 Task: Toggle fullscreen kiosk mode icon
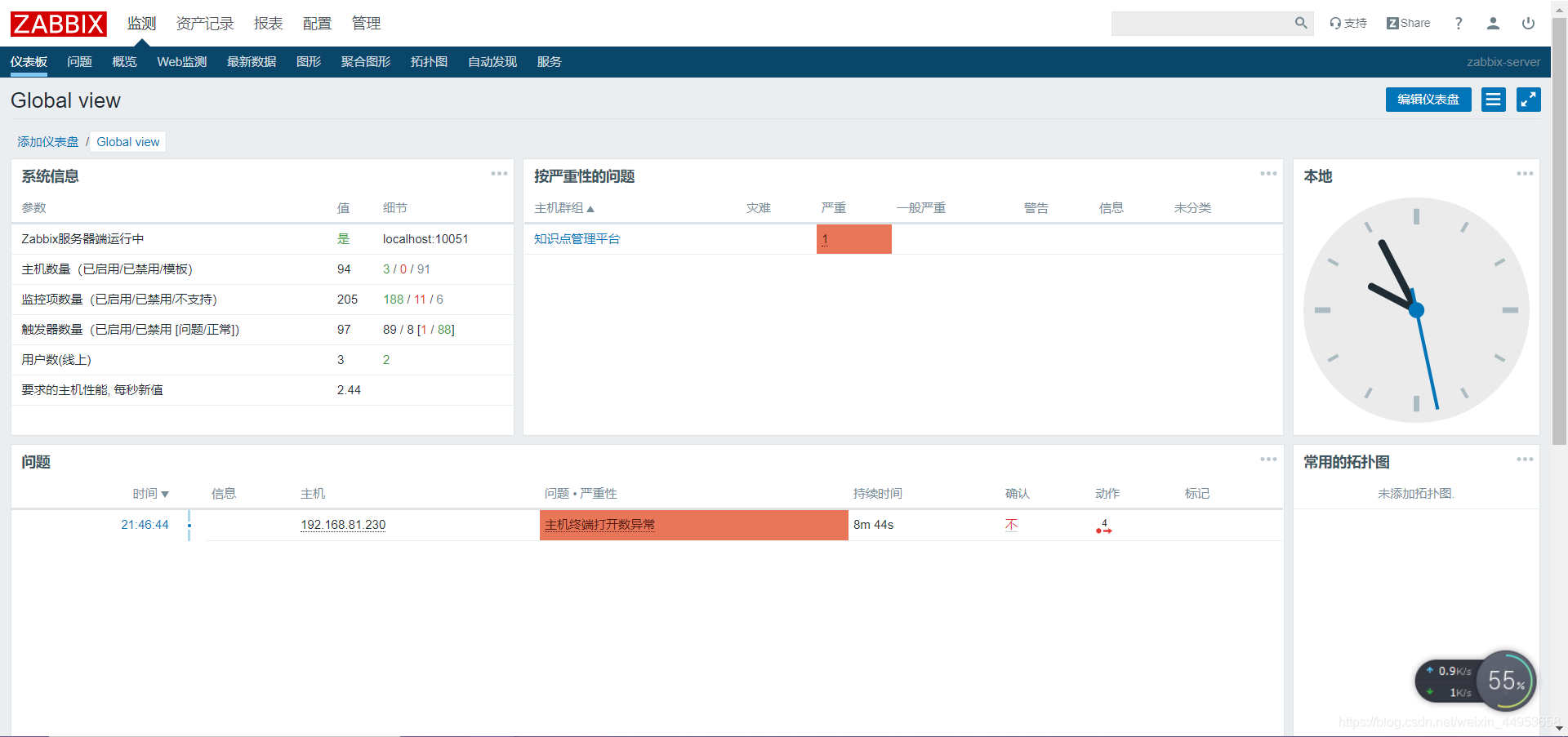1529,100
